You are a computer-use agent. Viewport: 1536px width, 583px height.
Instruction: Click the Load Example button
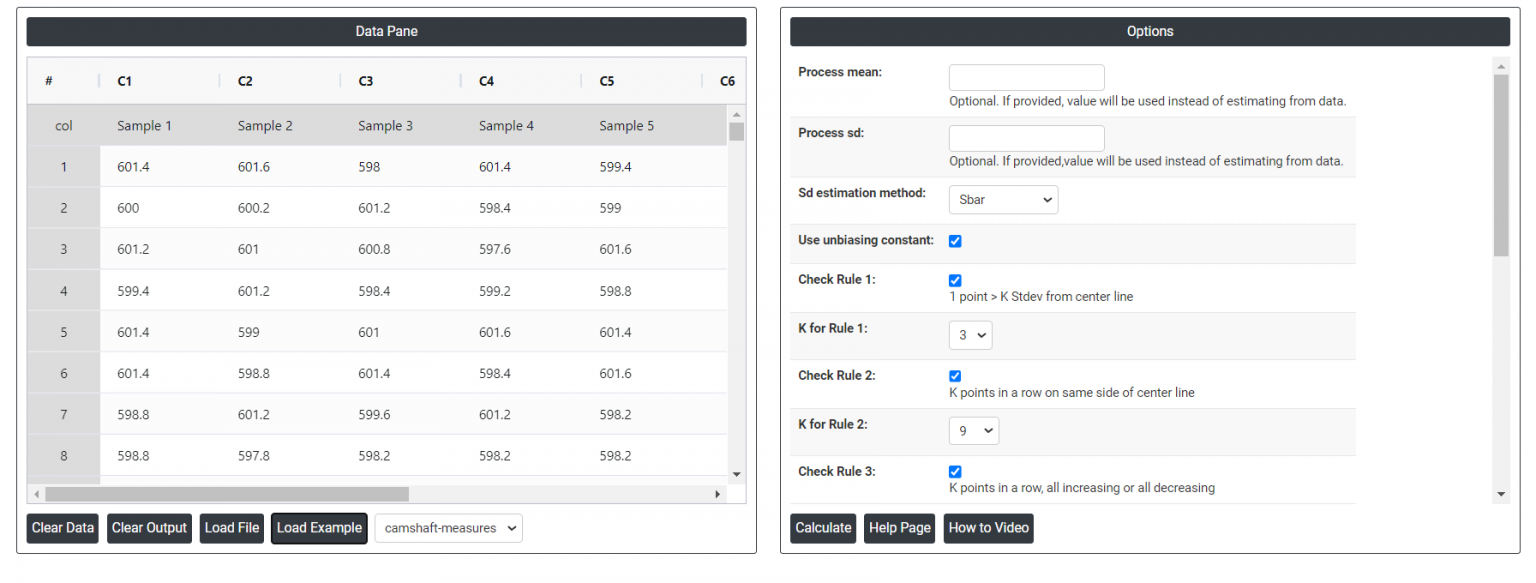319,528
